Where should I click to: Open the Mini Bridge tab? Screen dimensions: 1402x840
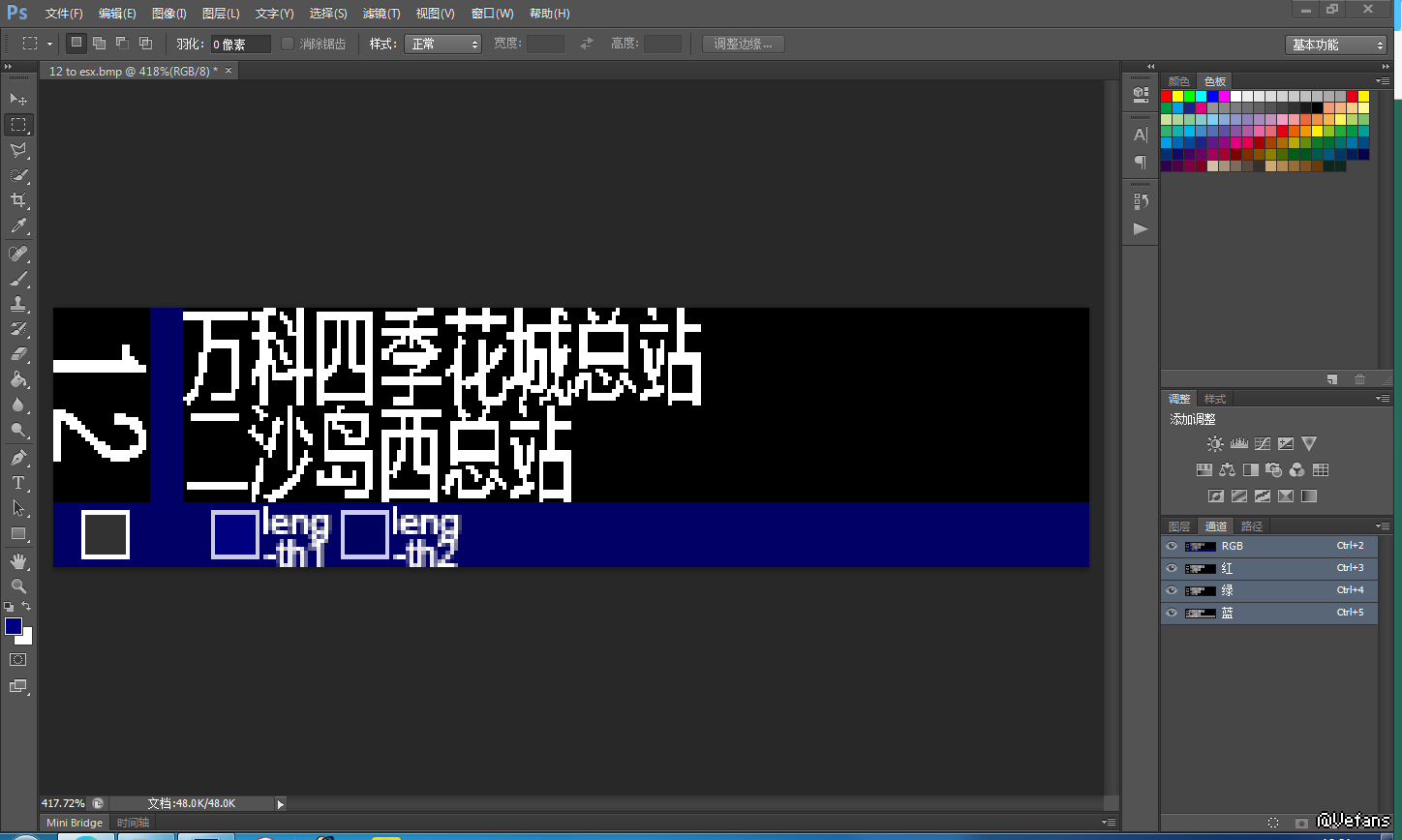75,823
